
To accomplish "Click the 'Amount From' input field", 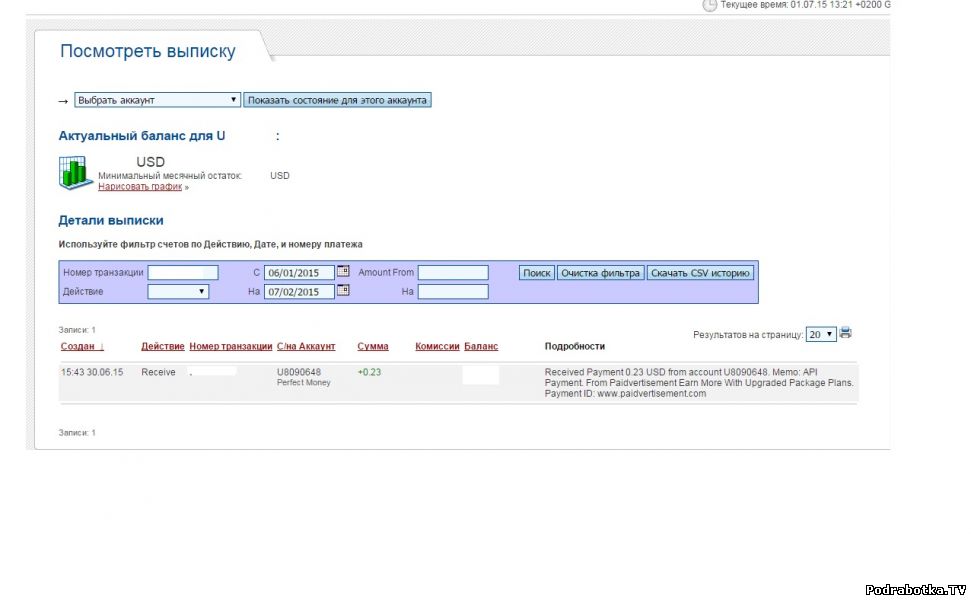I will (453, 273).
